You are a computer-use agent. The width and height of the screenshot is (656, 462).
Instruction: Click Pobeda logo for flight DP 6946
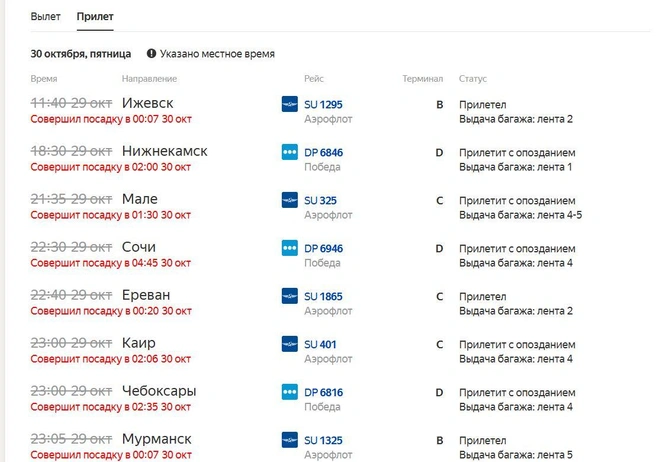click(x=290, y=248)
